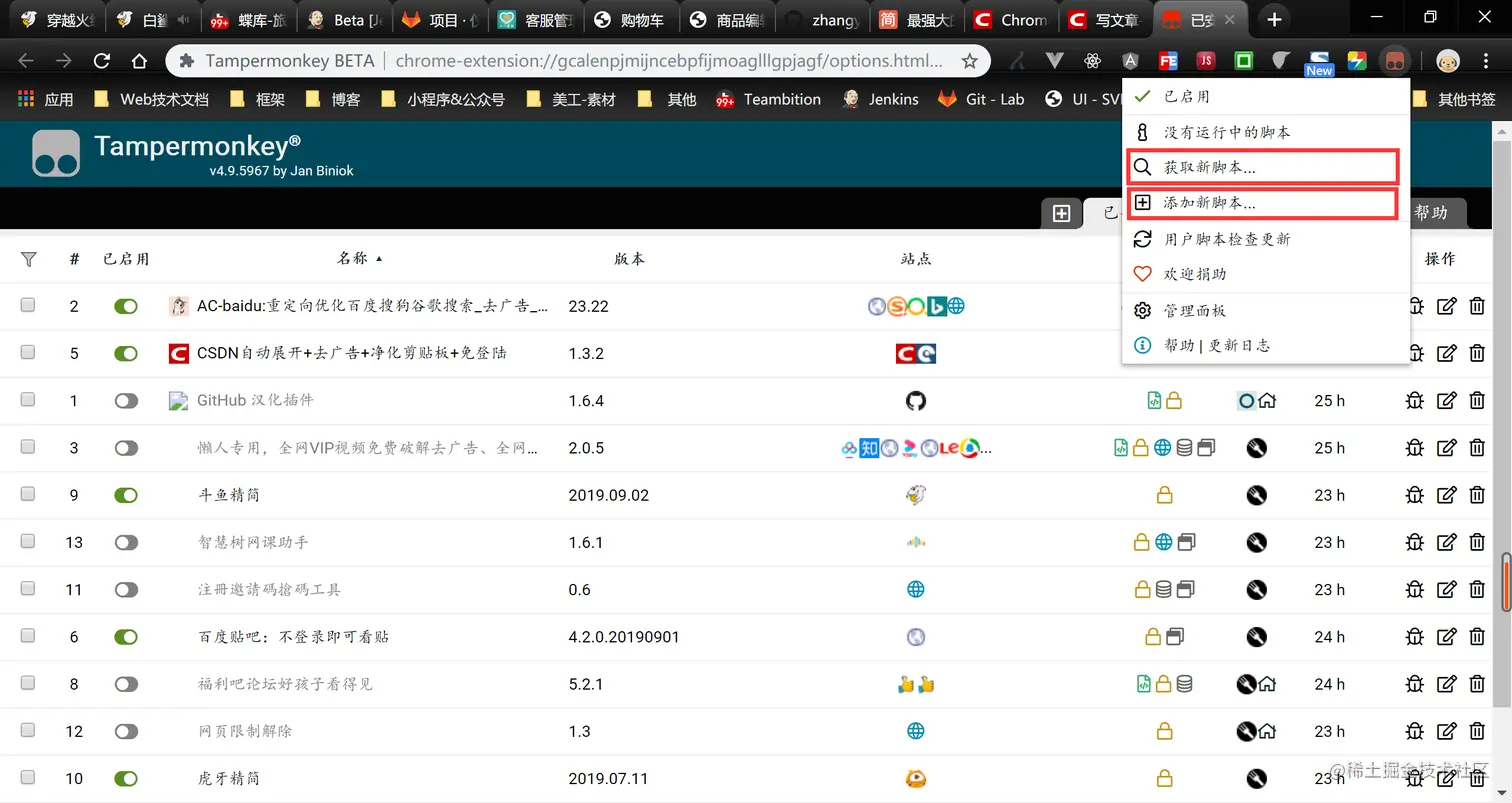
Task: Open script name AC-baidu:重定向优化百度搜狗谷歌搜索
Action: [372, 306]
